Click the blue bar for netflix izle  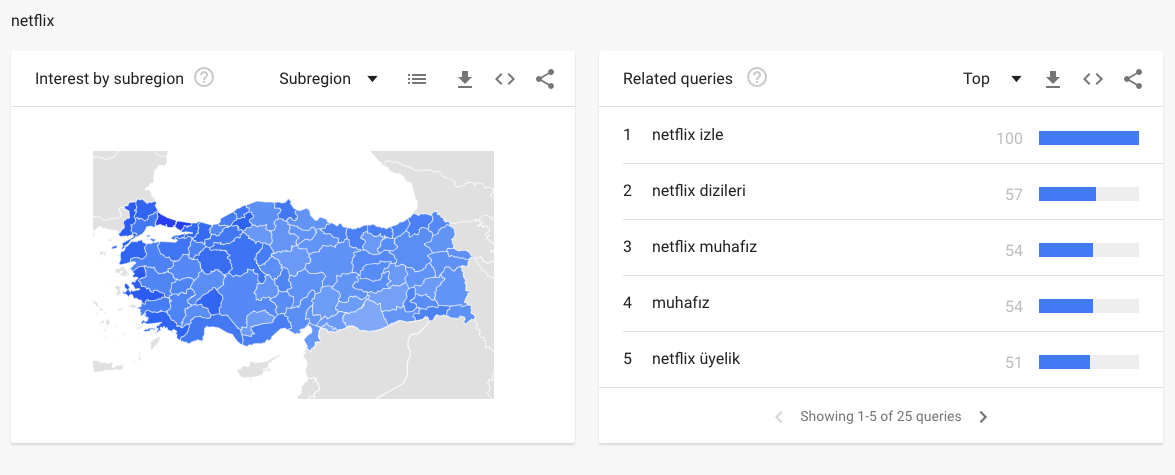tap(1088, 138)
